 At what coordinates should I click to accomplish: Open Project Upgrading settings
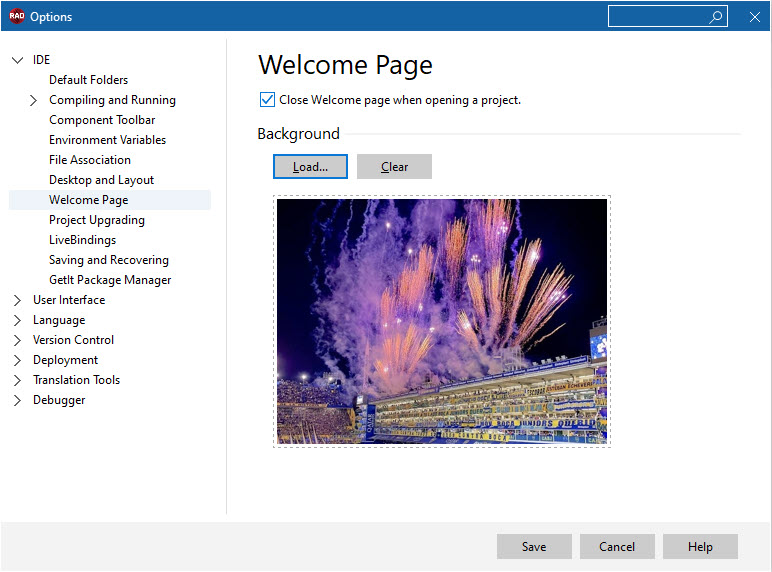pos(97,220)
